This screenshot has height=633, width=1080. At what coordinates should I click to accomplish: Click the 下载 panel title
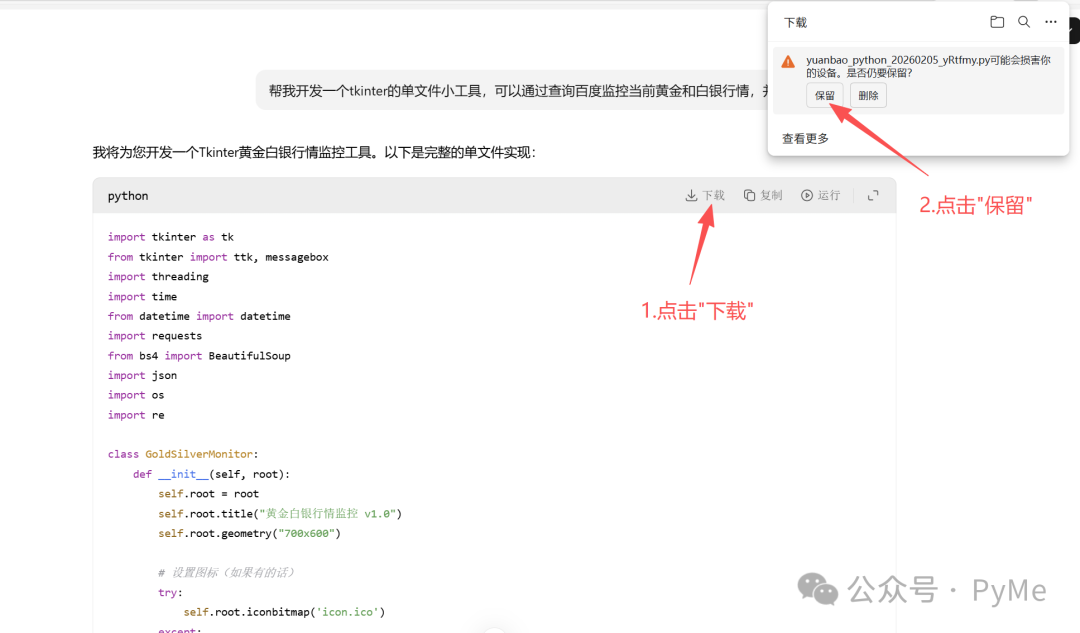[796, 23]
